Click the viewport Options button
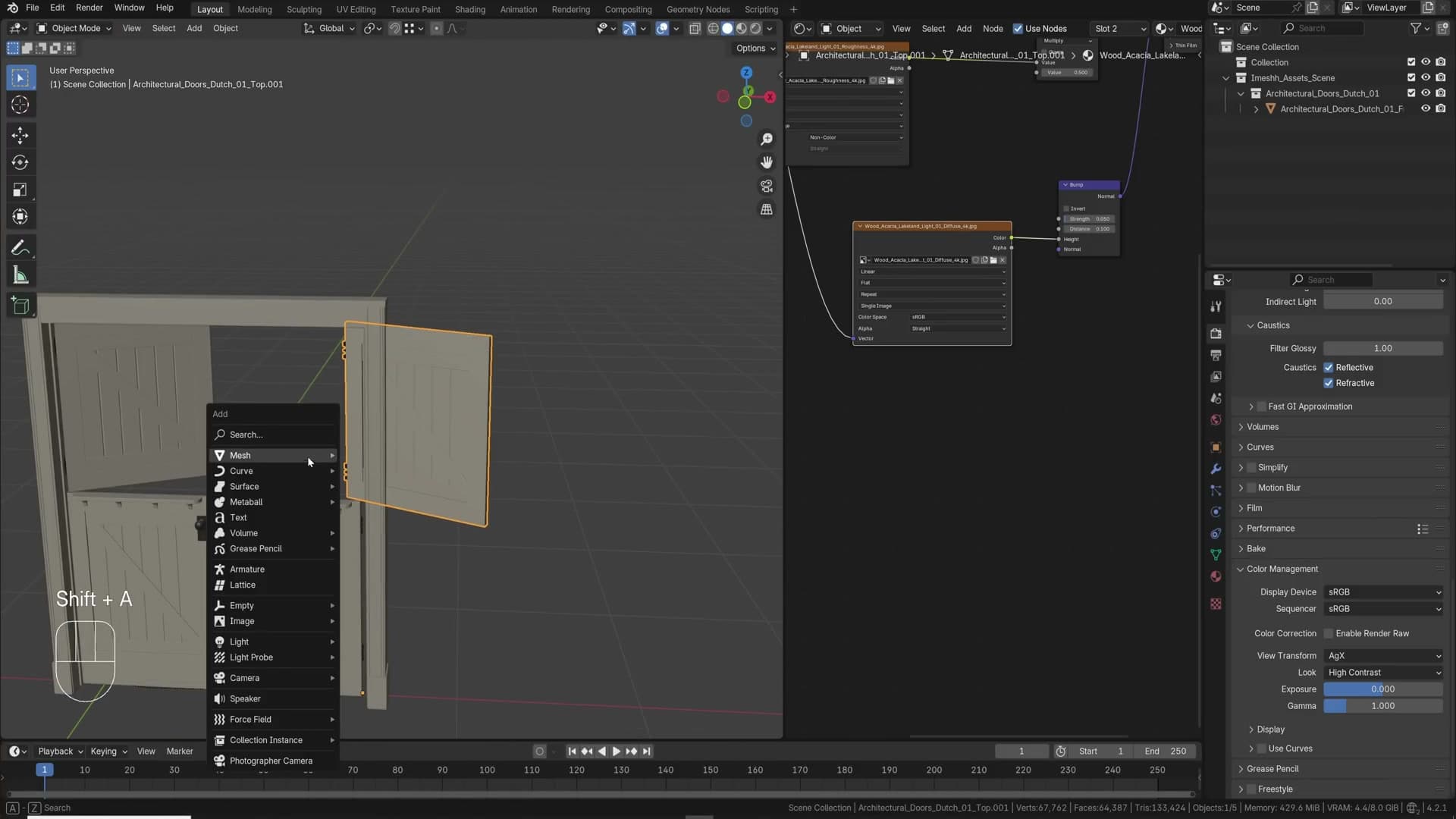Screen dimensions: 1456x819 [x=755, y=49]
